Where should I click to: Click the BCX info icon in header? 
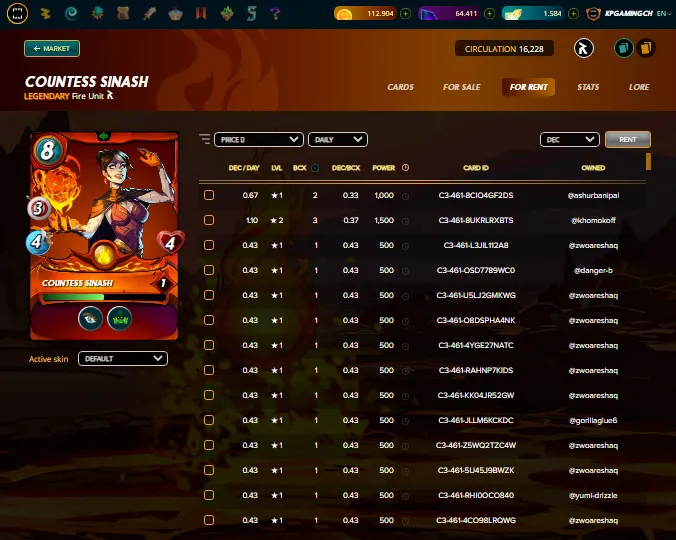point(315,168)
